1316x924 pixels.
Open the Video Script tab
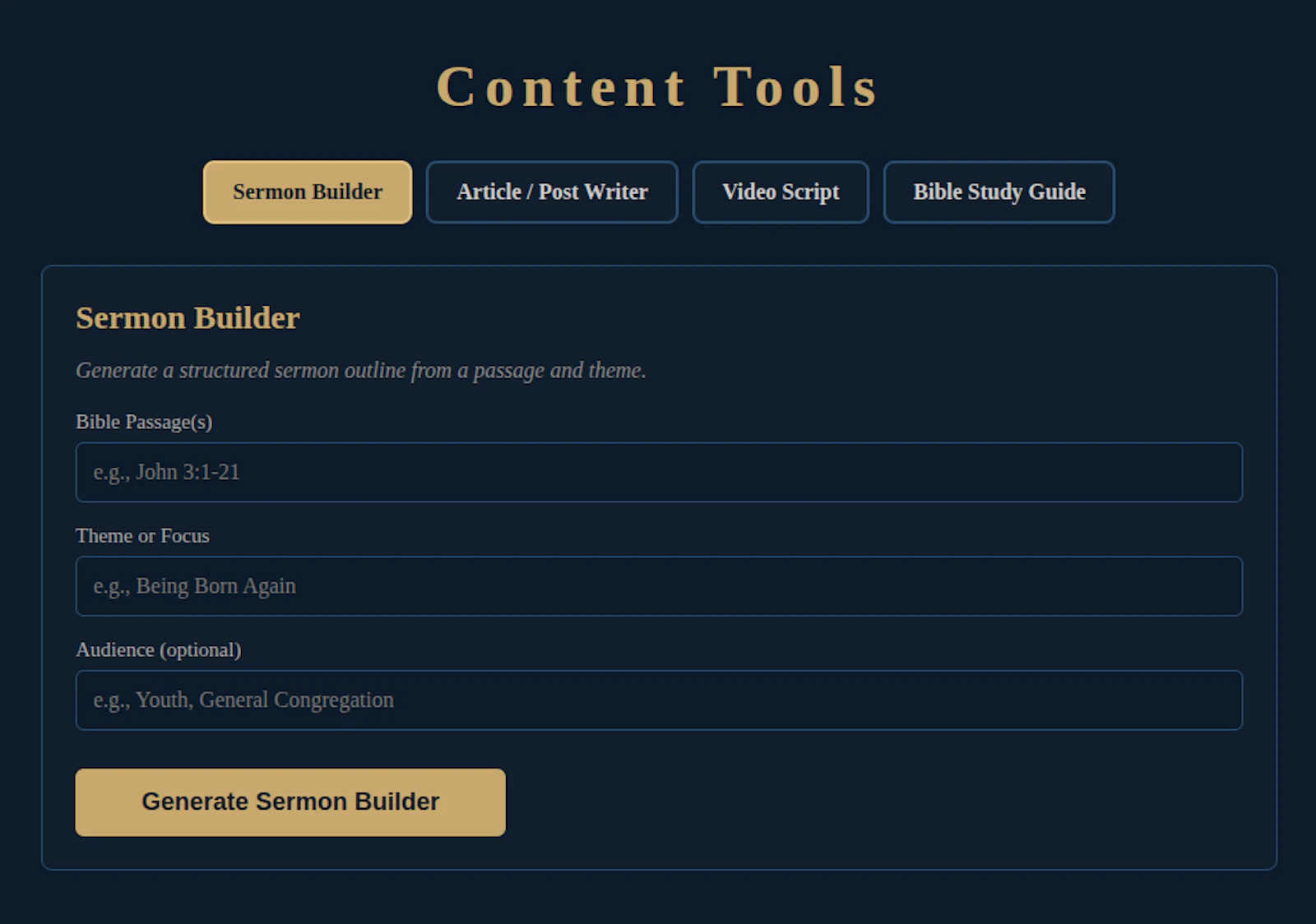click(781, 192)
